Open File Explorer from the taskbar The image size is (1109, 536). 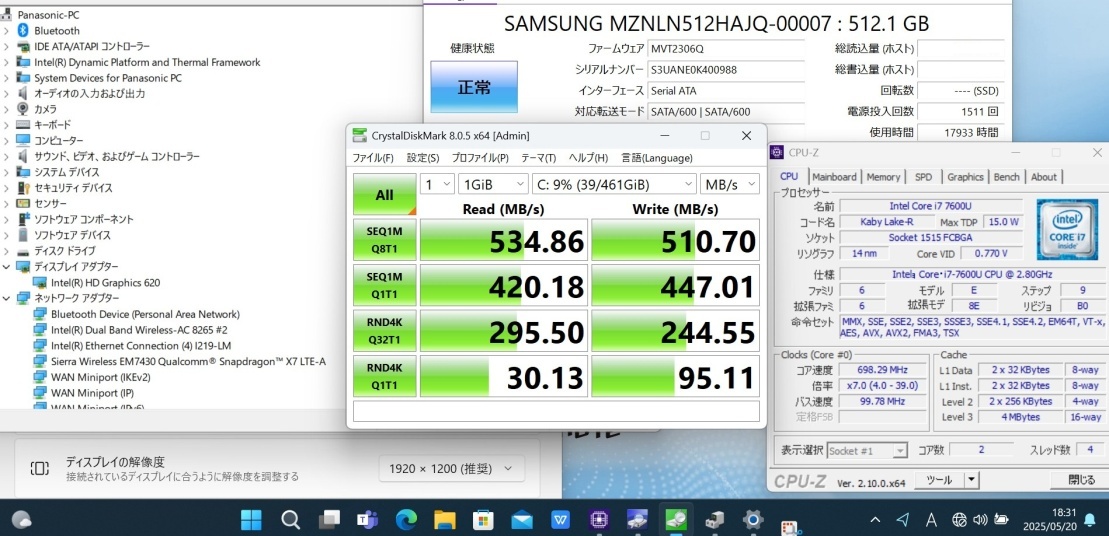point(444,520)
